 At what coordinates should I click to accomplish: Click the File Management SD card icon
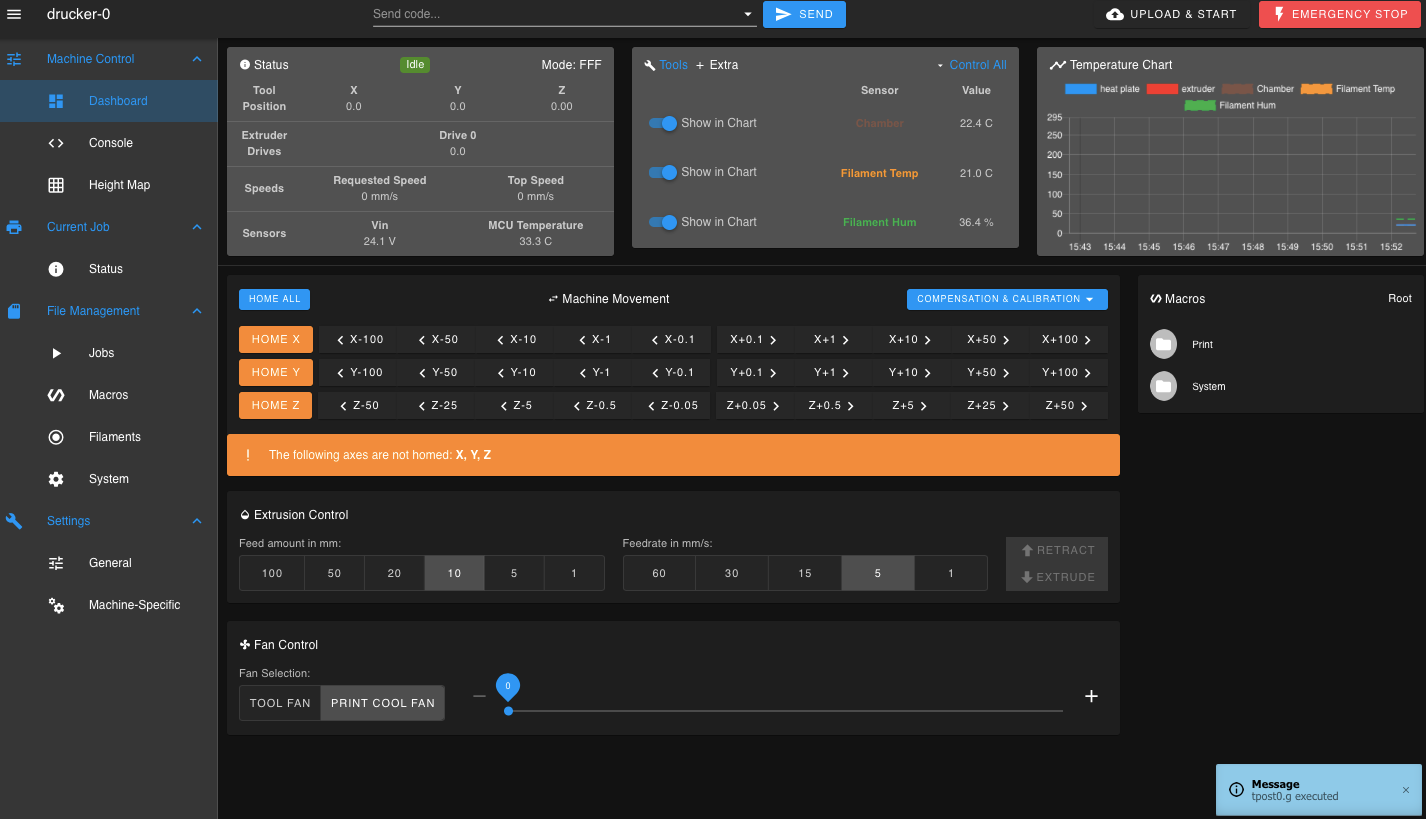14,311
